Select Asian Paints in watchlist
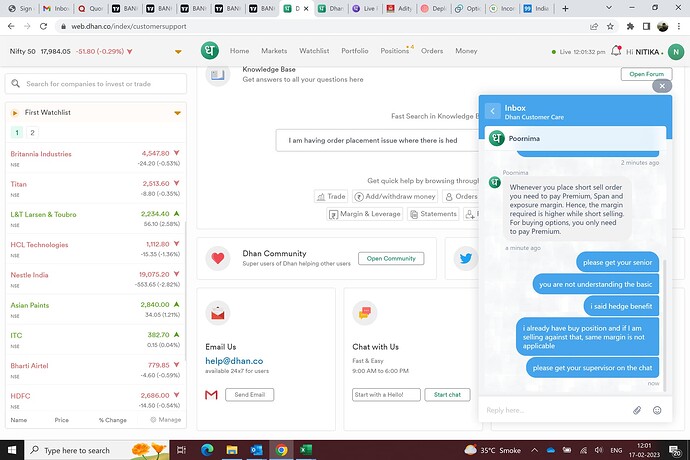690x460 pixels. click(95, 310)
